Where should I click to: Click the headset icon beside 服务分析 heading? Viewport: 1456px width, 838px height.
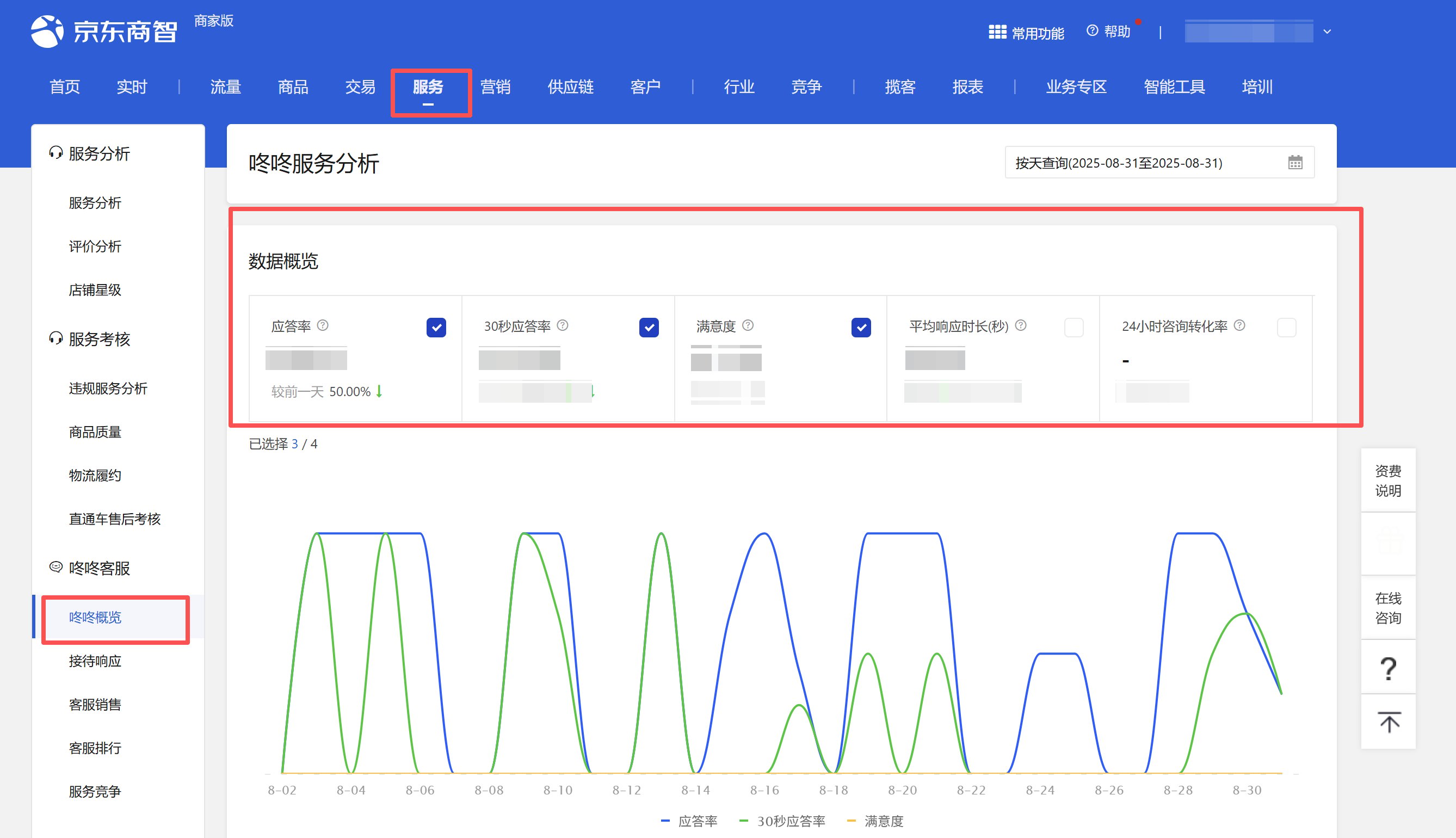(56, 153)
